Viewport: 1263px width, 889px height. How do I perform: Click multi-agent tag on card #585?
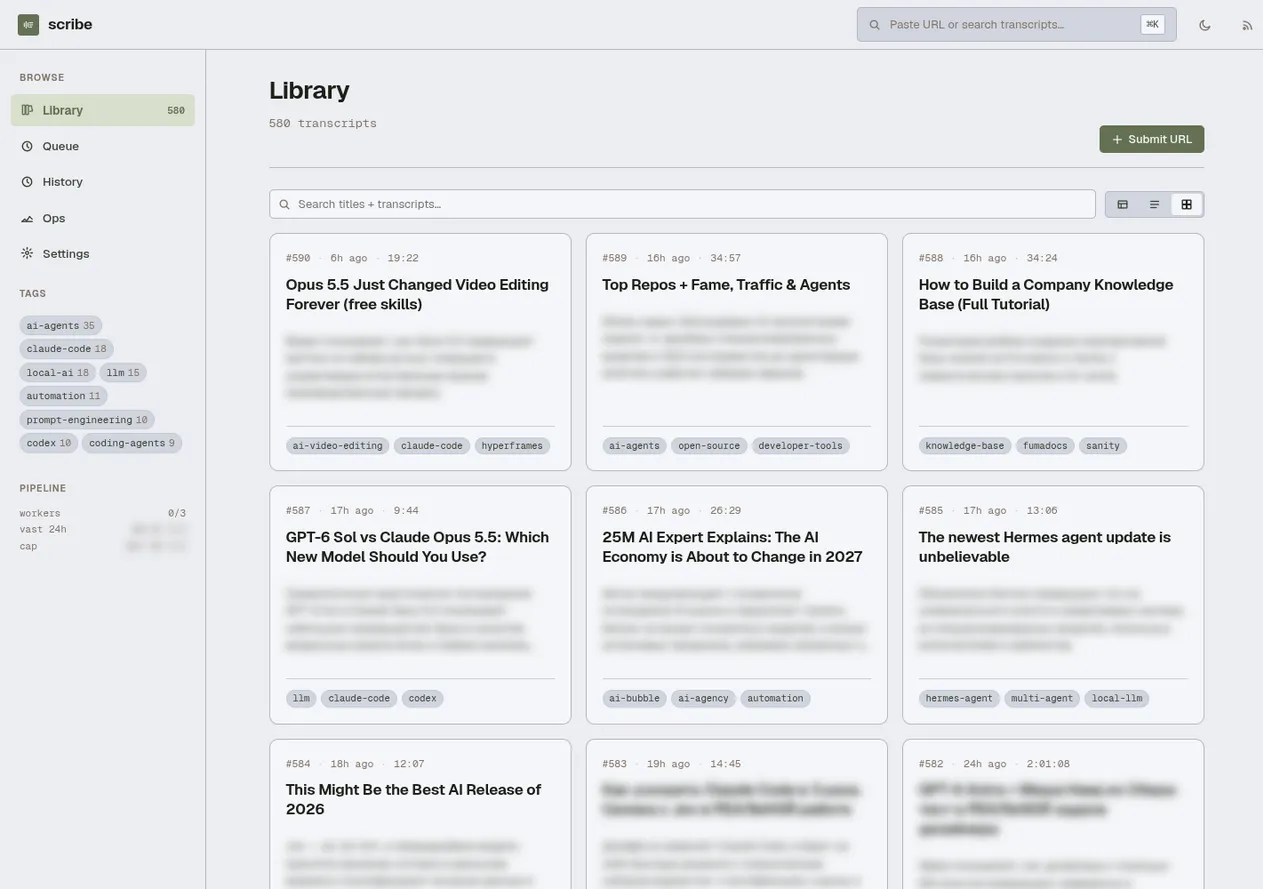click(1042, 699)
